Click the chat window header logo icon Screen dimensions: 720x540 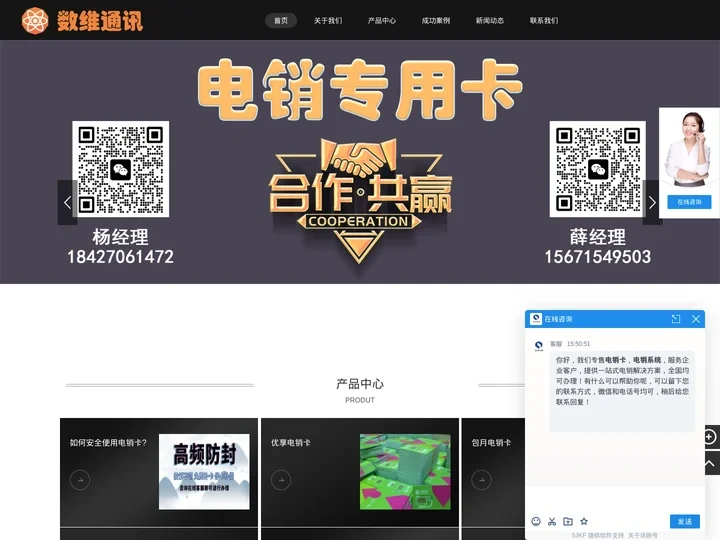[536, 319]
